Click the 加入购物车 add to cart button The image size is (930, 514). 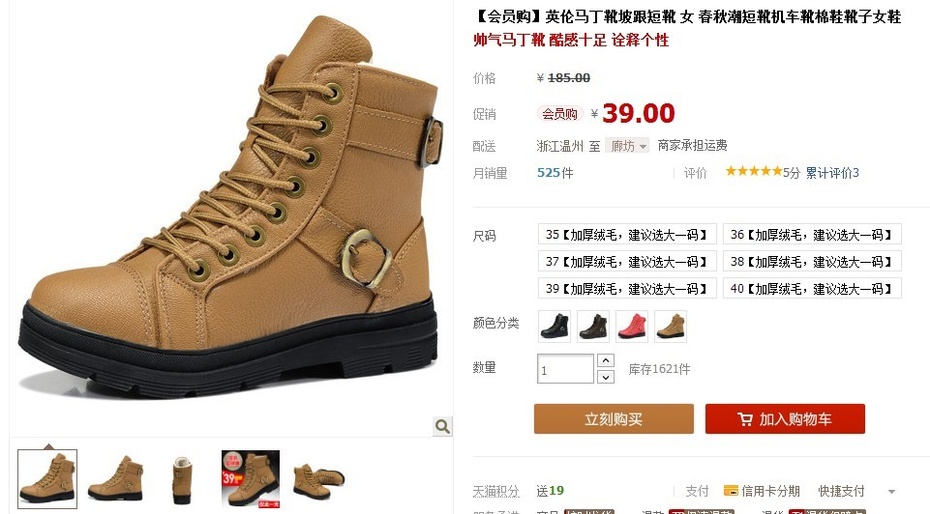coord(785,419)
